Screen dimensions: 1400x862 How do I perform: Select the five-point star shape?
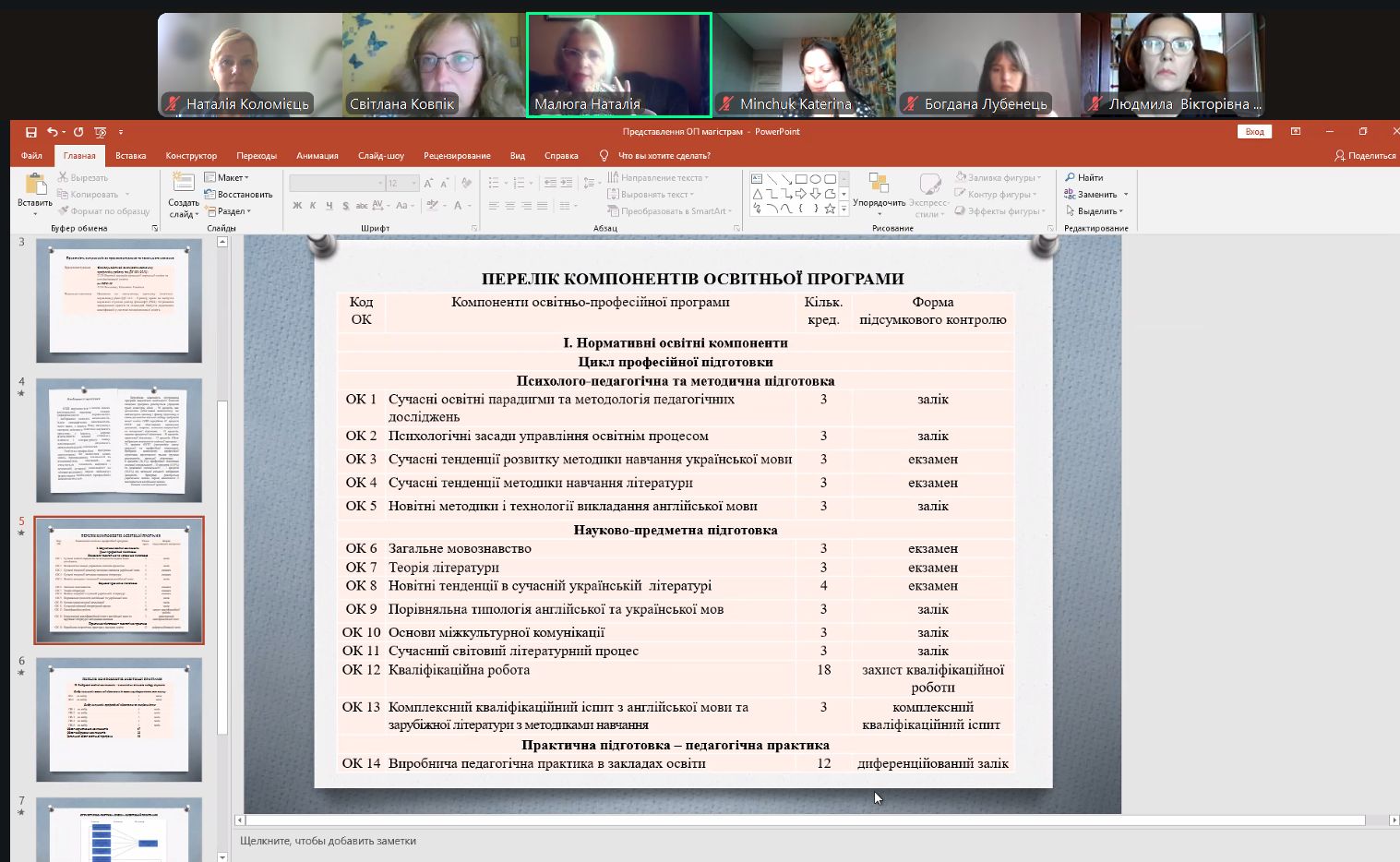(x=830, y=210)
